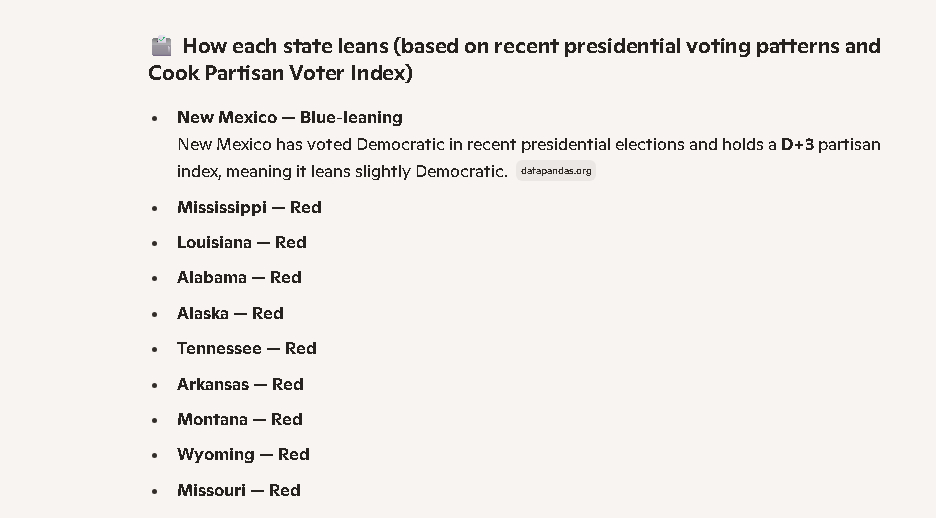Click the 'Wyoming — Red' list item

coord(243,454)
